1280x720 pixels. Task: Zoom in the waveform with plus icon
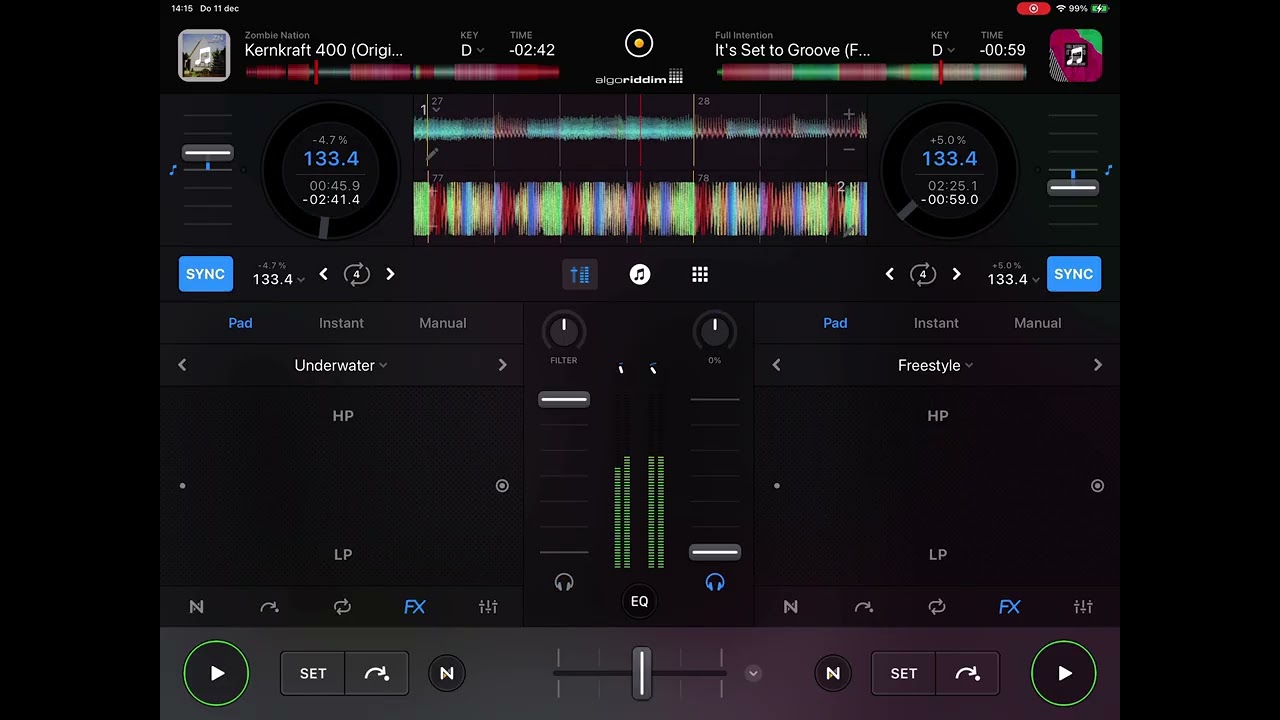click(849, 115)
